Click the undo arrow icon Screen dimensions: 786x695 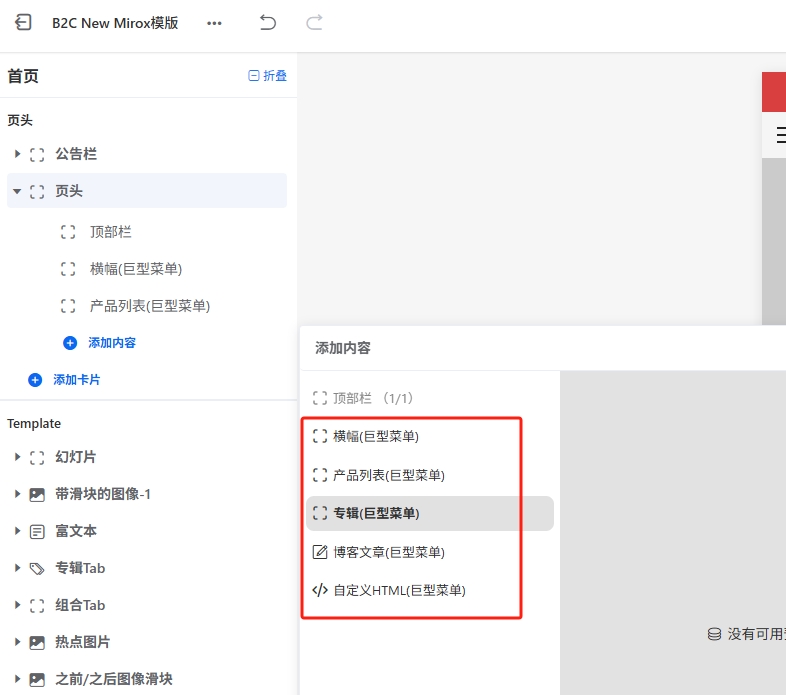(x=267, y=22)
